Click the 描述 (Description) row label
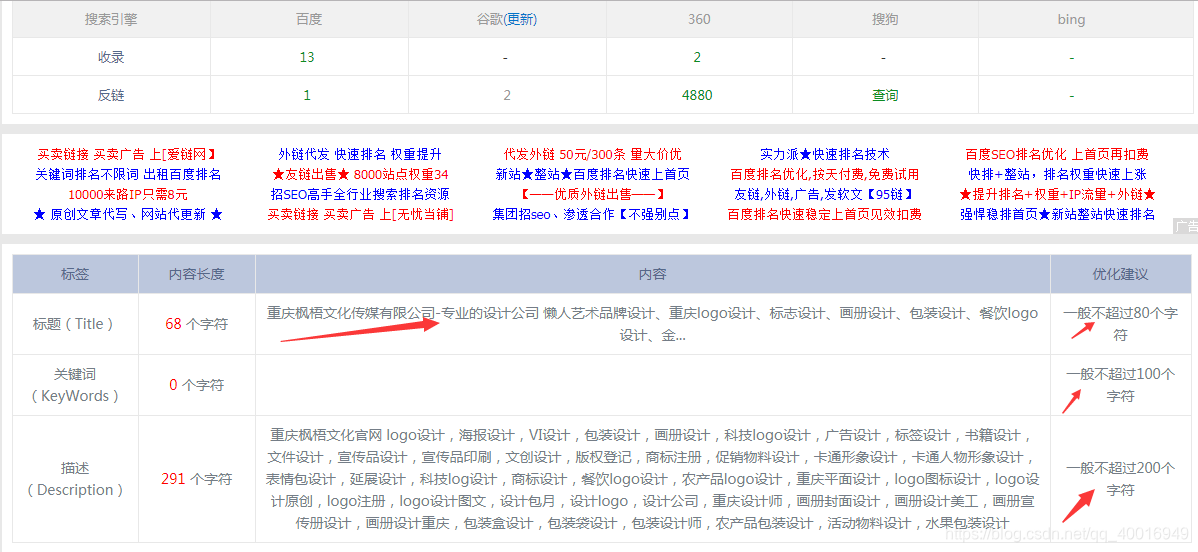1198x552 pixels. [x=75, y=479]
